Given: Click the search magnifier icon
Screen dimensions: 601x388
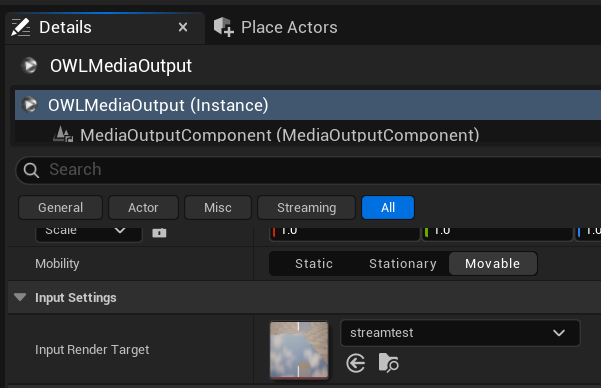Looking at the screenshot, I should [31, 170].
